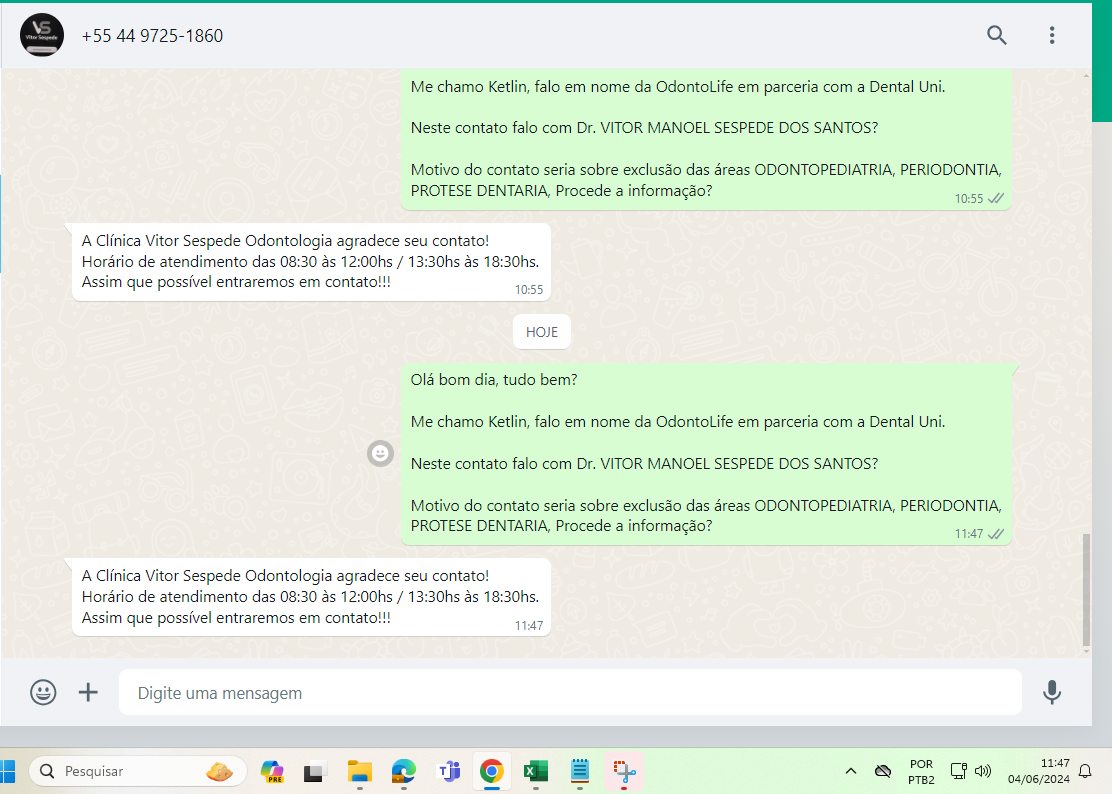The height and width of the screenshot is (794, 1112).
Task: Click the Vitor Sespede contact profile picture
Action: click(42, 36)
